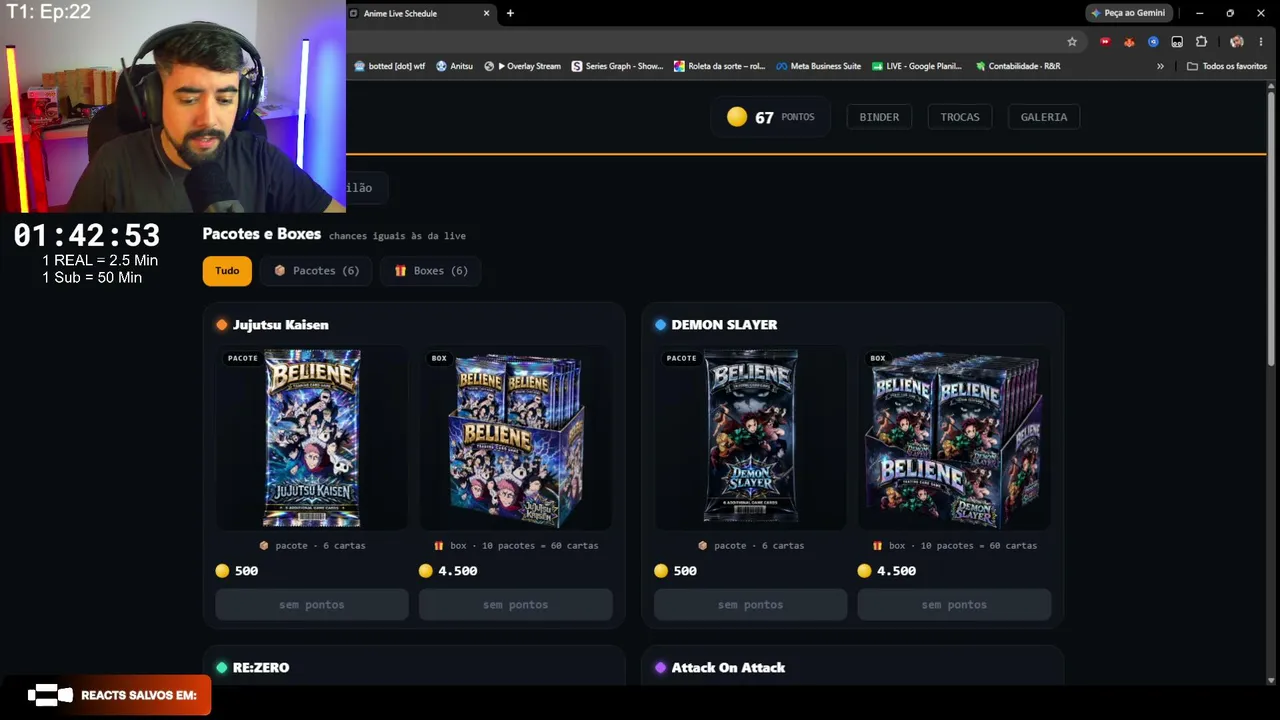The image size is (1280, 720).
Task: Click the Demon Slayer pack image
Action: click(x=750, y=436)
